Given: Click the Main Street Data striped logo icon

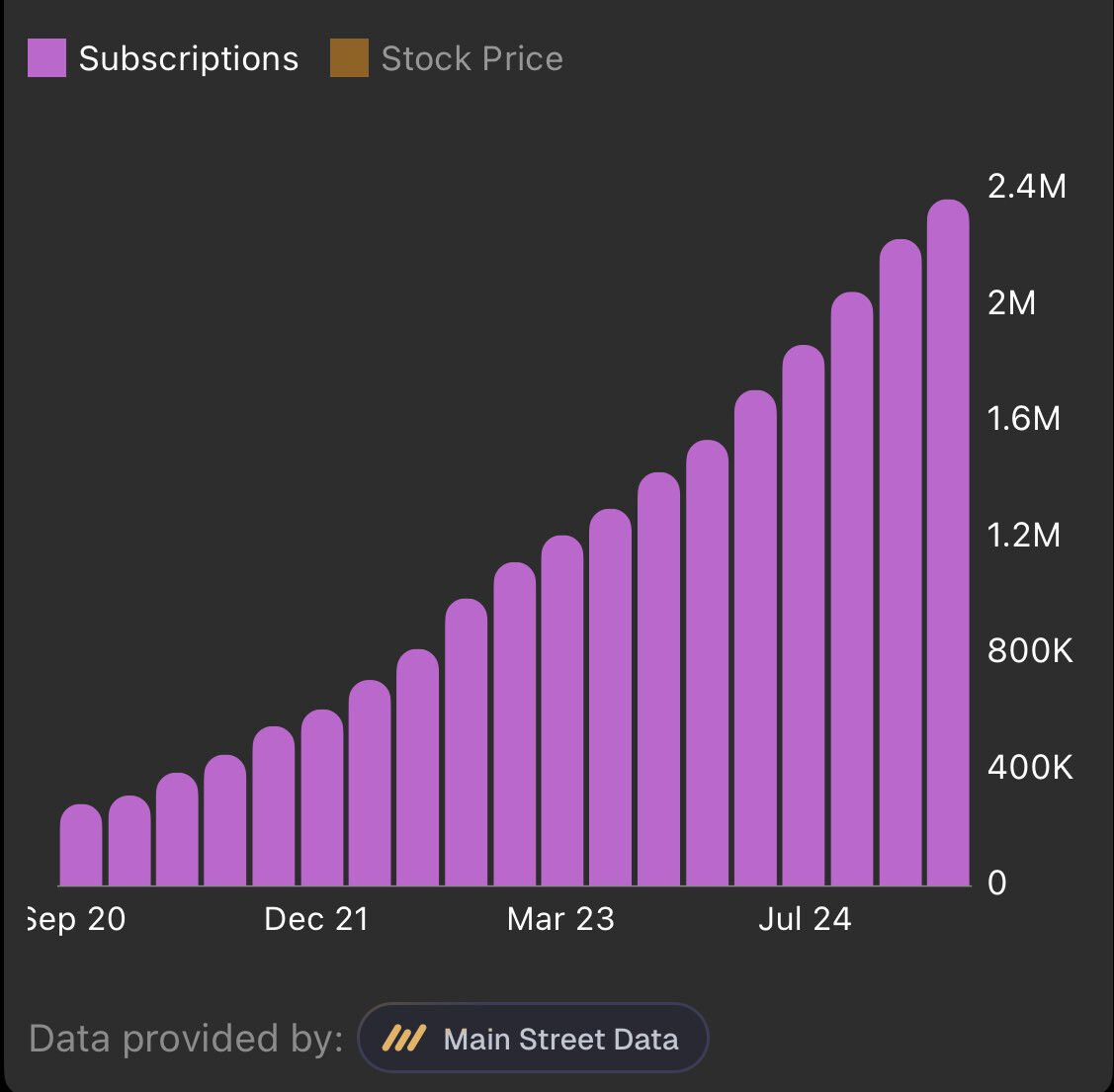Looking at the screenshot, I should tap(403, 1039).
